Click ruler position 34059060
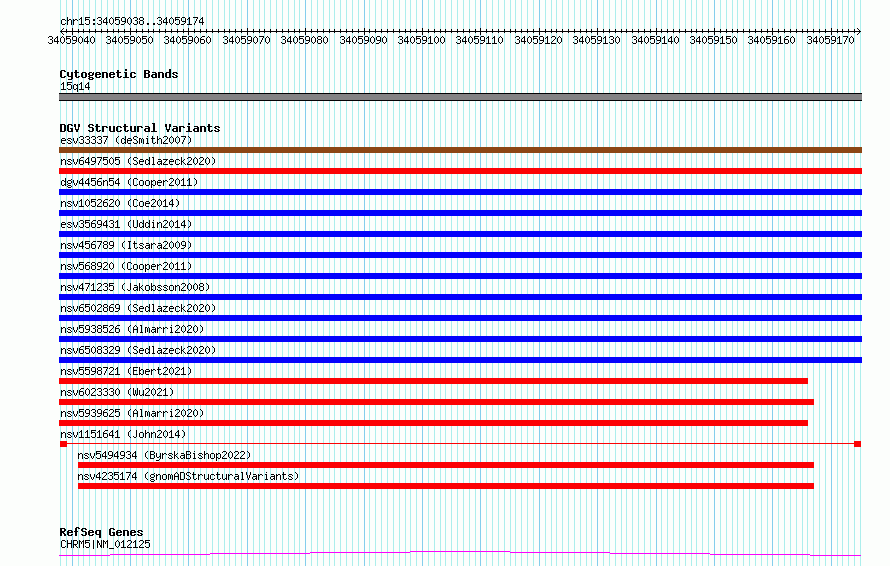This screenshot has height=566, width=890. click(187, 40)
